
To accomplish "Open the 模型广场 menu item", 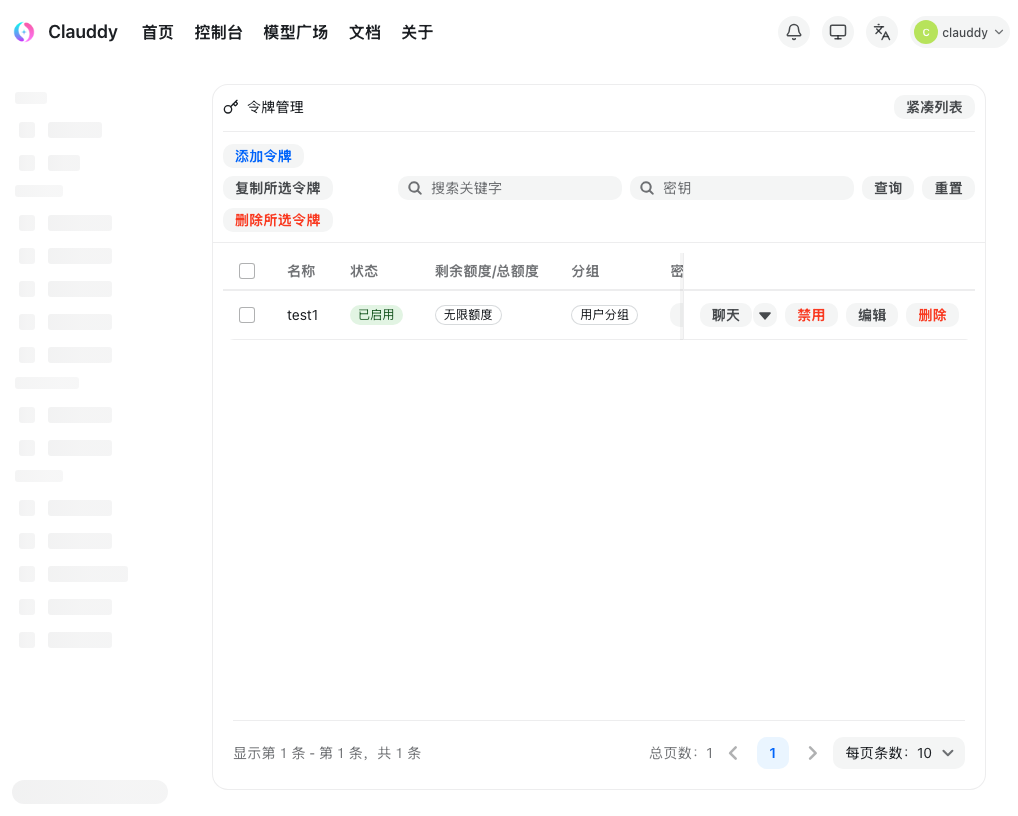I will 295,32.
